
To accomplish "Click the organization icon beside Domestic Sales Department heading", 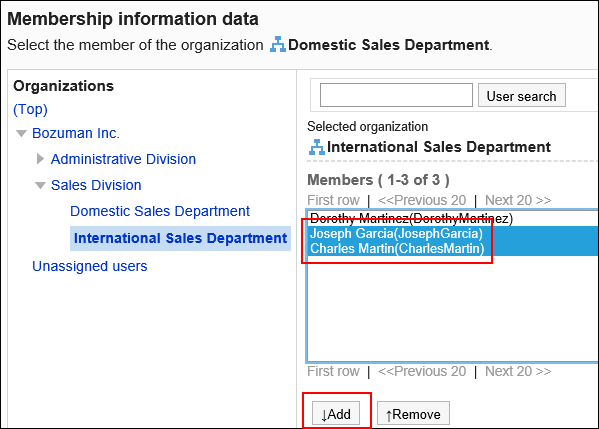I will (278, 44).
